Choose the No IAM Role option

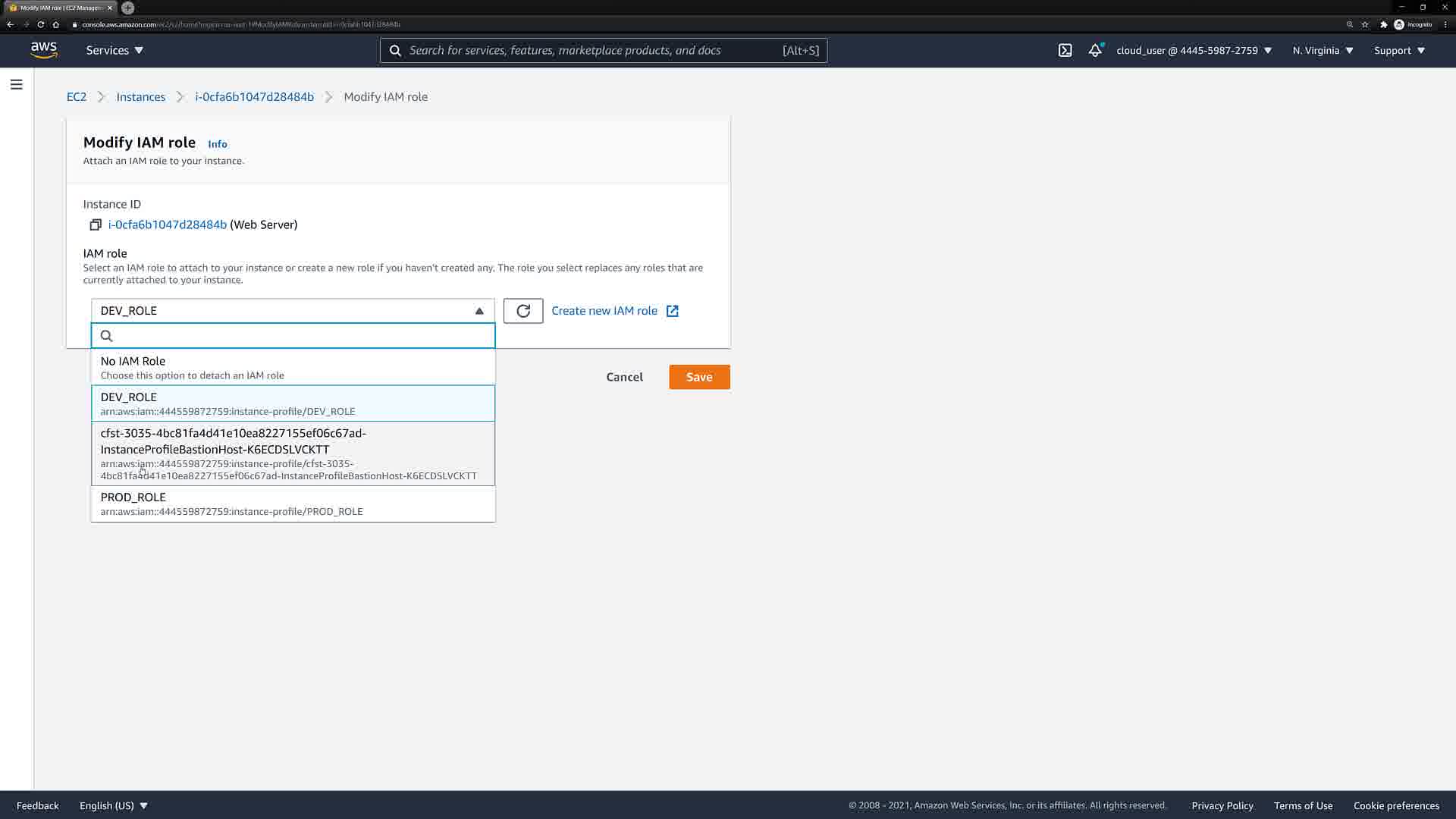[x=293, y=368]
